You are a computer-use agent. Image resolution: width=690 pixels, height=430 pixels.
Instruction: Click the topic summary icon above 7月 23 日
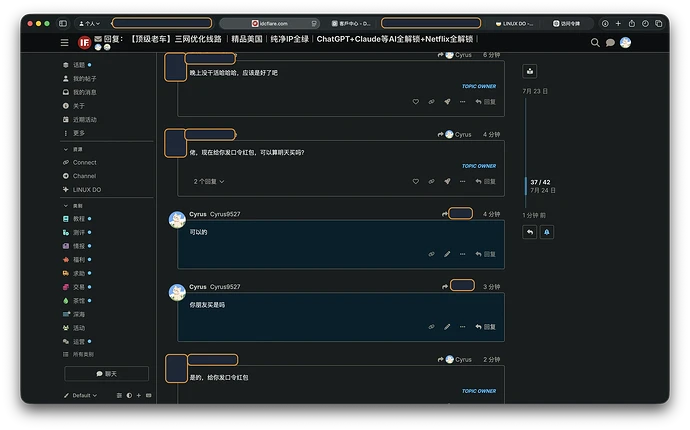coord(530,71)
